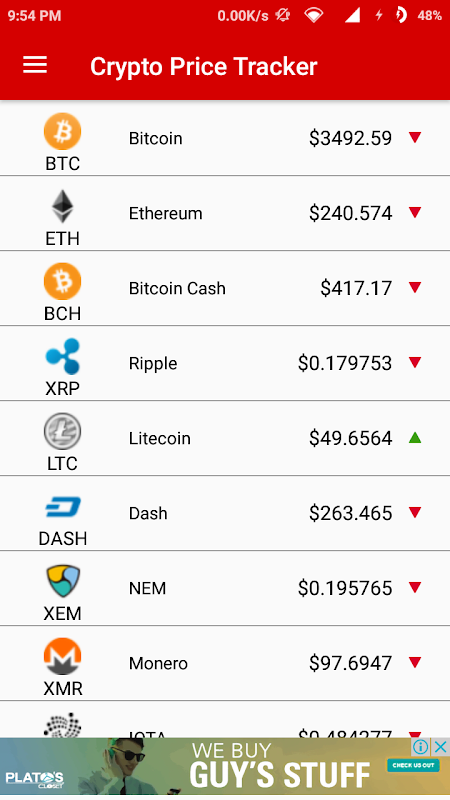The image size is (450, 800).
Task: Tap the Monero XMR icon
Action: 62,656
